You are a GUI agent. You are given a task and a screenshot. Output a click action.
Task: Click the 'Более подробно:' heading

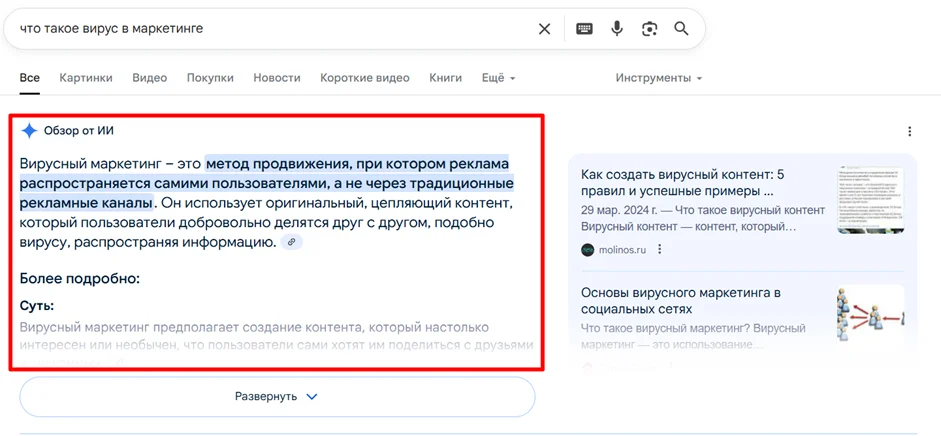point(79,279)
